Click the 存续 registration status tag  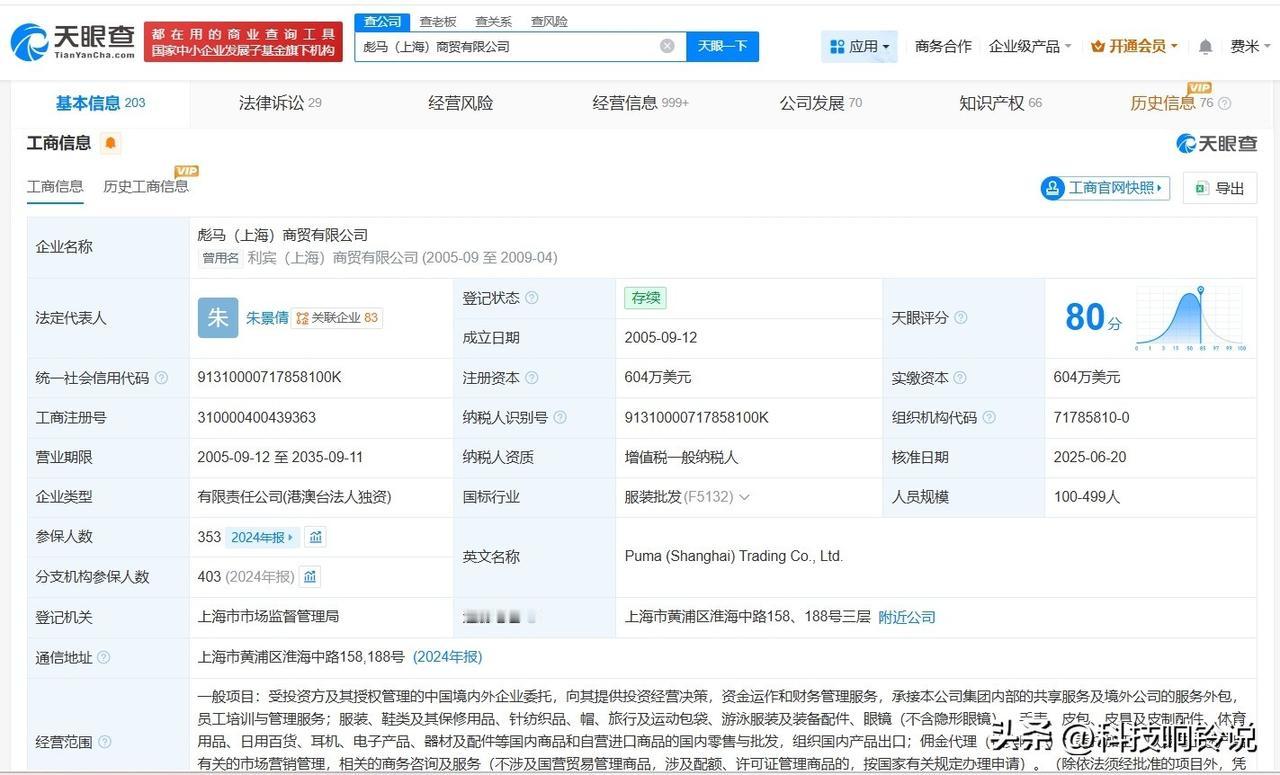645,298
